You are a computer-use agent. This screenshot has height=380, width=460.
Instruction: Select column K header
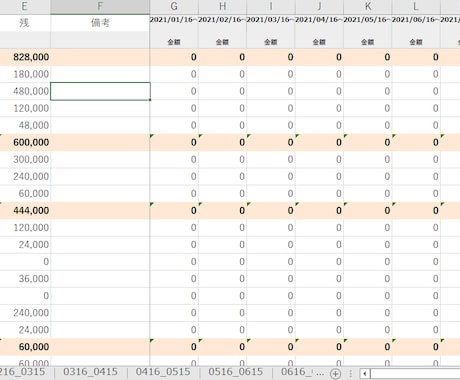368,6
